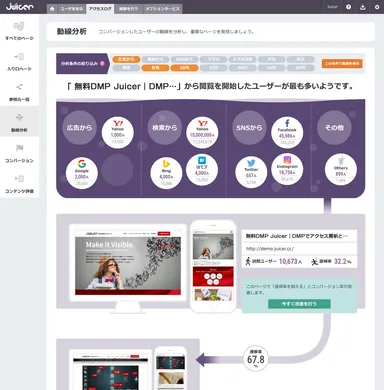Click the 検索から category circle
Image resolution: width=384 pixels, height=390 pixels.
point(164,127)
